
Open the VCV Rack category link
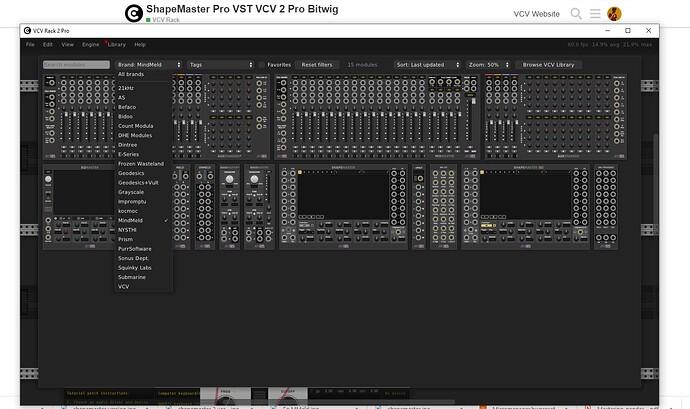pos(163,20)
